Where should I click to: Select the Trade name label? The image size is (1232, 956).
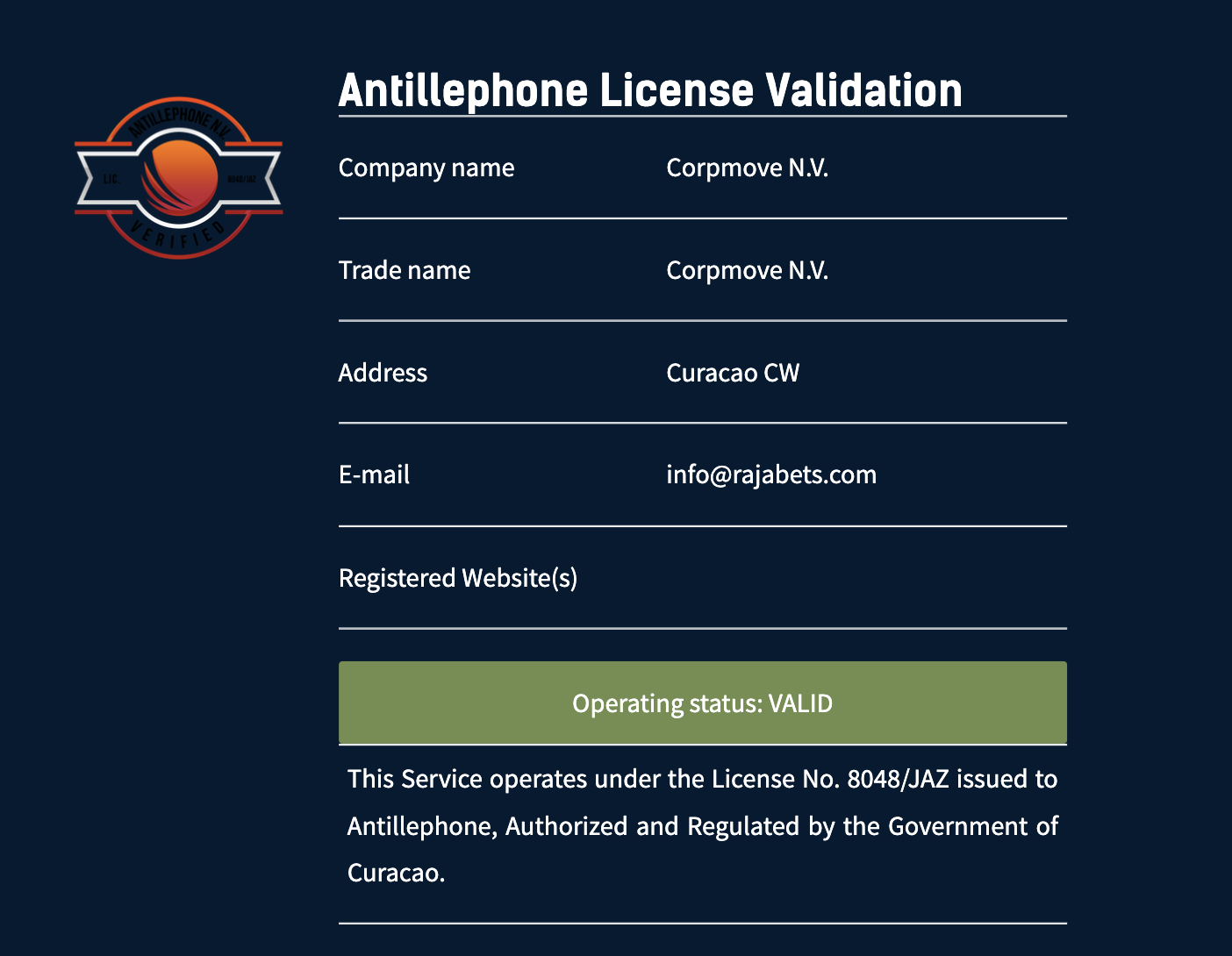coord(405,270)
